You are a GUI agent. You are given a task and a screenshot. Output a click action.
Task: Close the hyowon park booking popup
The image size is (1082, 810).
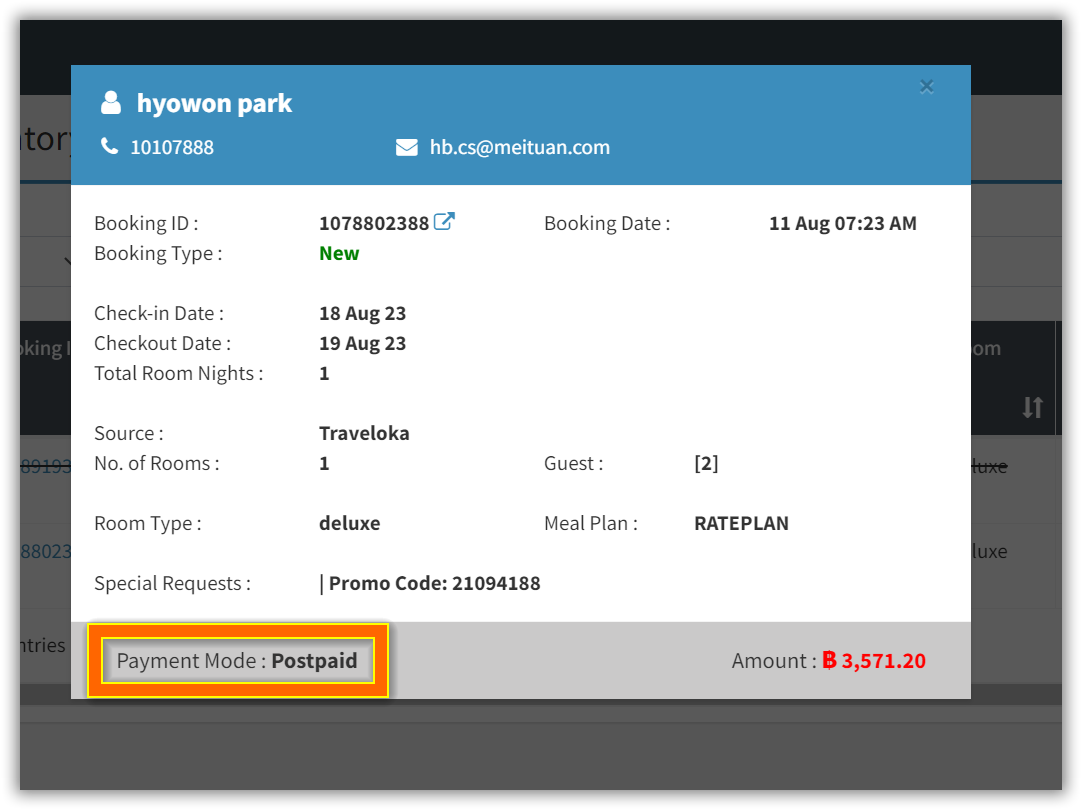[926, 86]
